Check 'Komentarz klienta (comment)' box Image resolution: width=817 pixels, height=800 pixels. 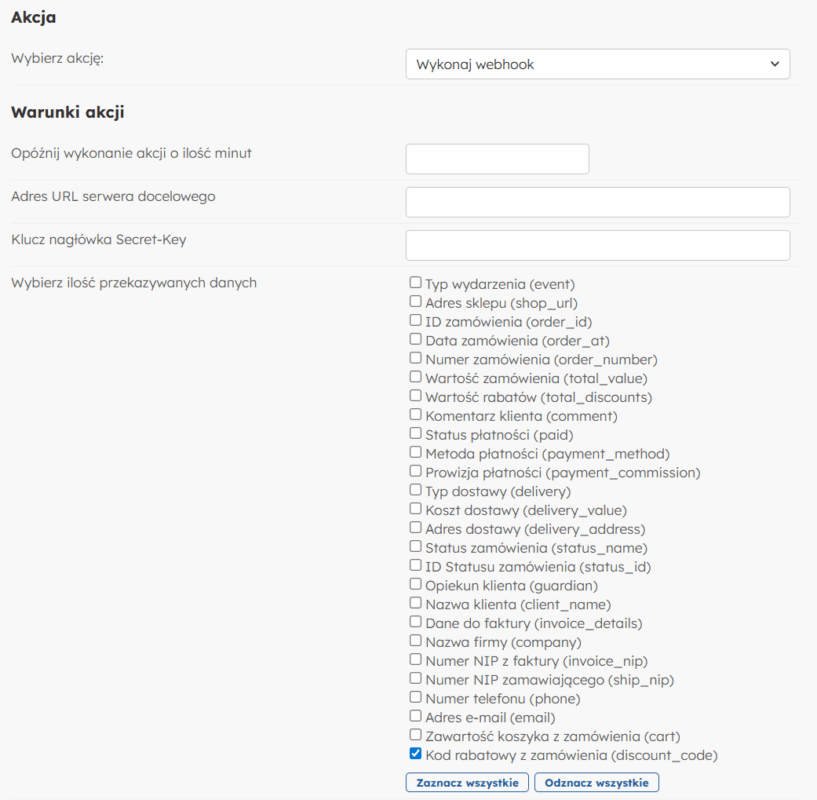[415, 415]
